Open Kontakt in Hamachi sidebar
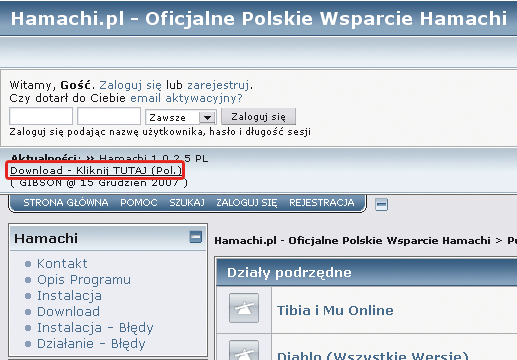517x360 pixels. (62, 264)
